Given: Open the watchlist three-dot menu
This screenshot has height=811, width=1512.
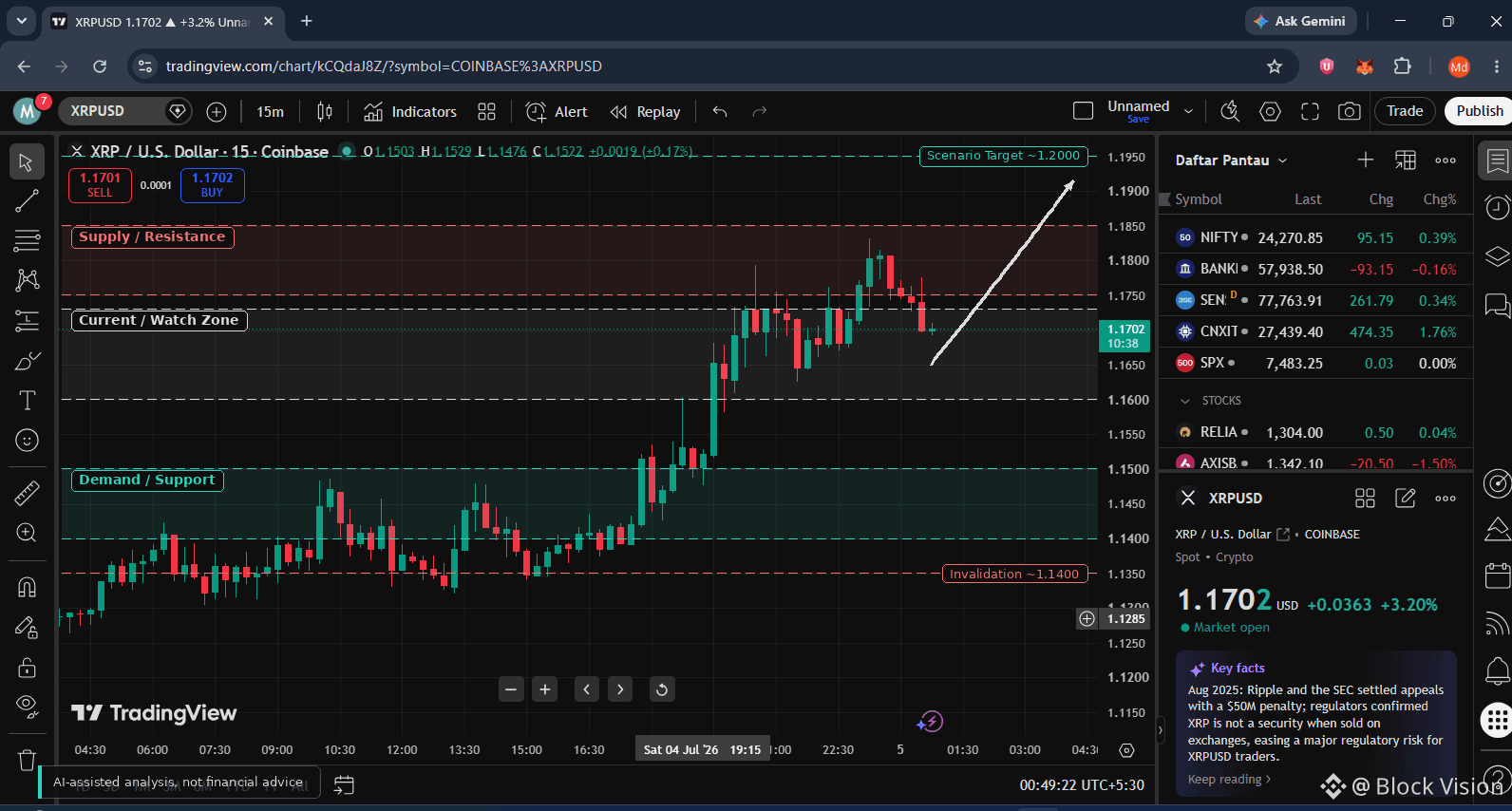Looking at the screenshot, I should pos(1446,160).
